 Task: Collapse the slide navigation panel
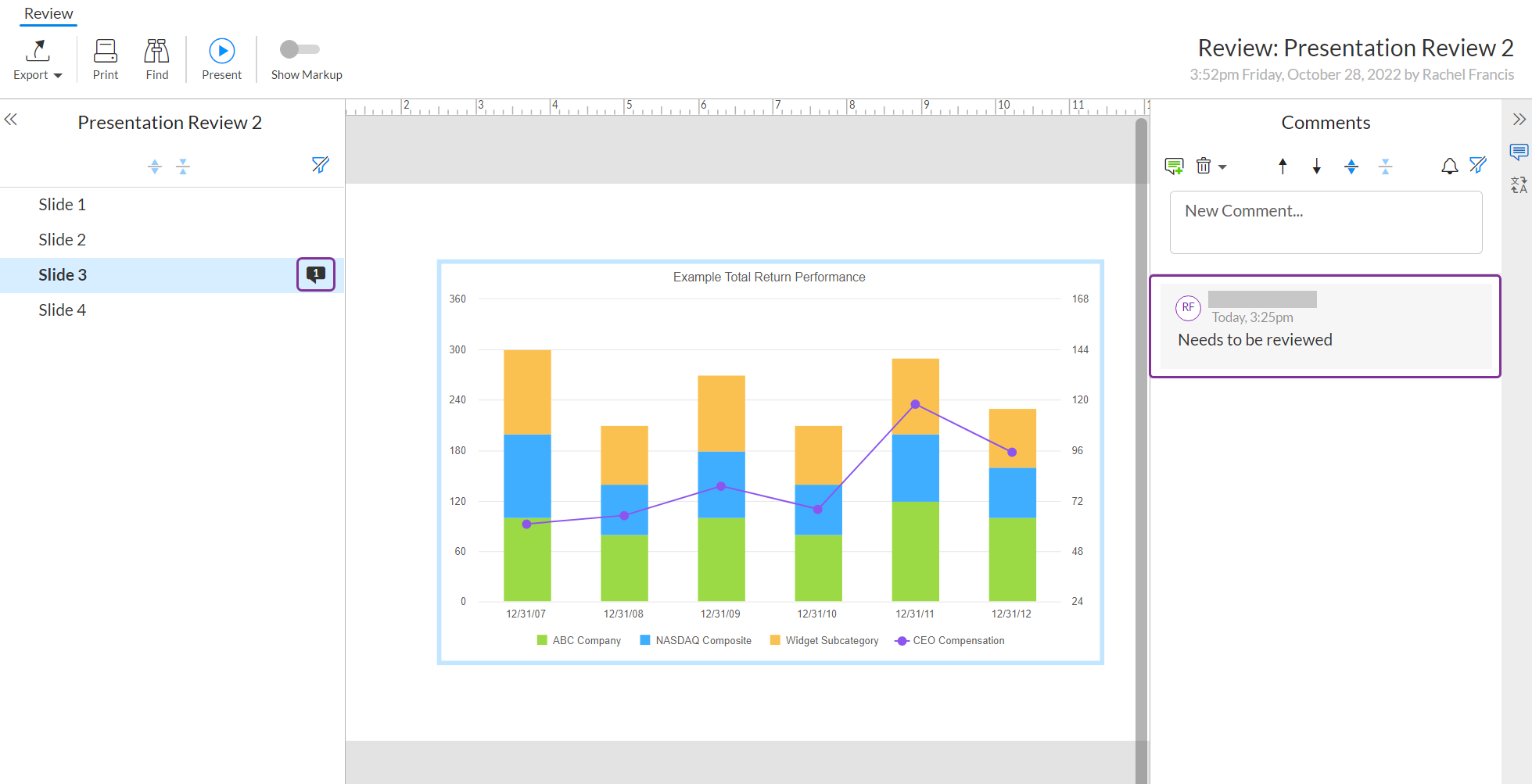(11, 119)
